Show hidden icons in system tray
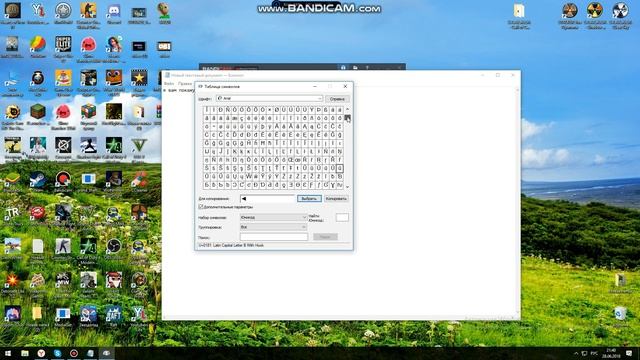 (576, 353)
